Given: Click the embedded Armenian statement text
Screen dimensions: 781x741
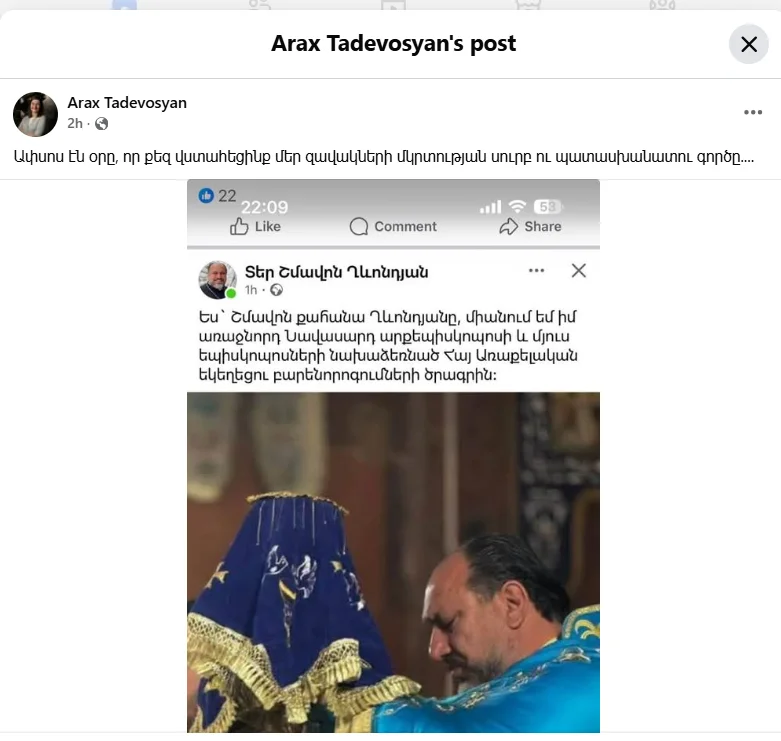Looking at the screenshot, I should coord(388,346).
